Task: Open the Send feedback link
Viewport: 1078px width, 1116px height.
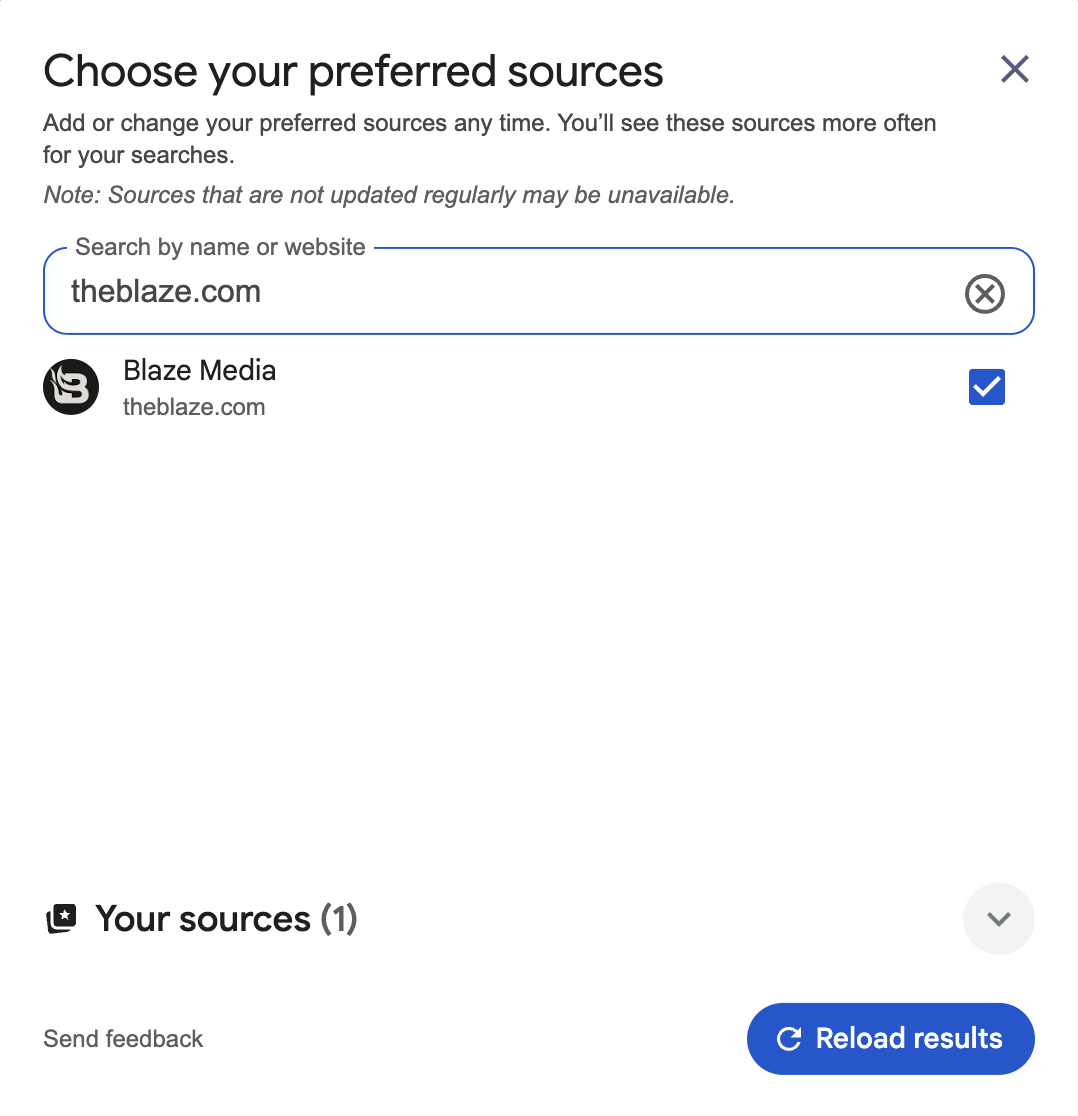Action: [123, 1038]
